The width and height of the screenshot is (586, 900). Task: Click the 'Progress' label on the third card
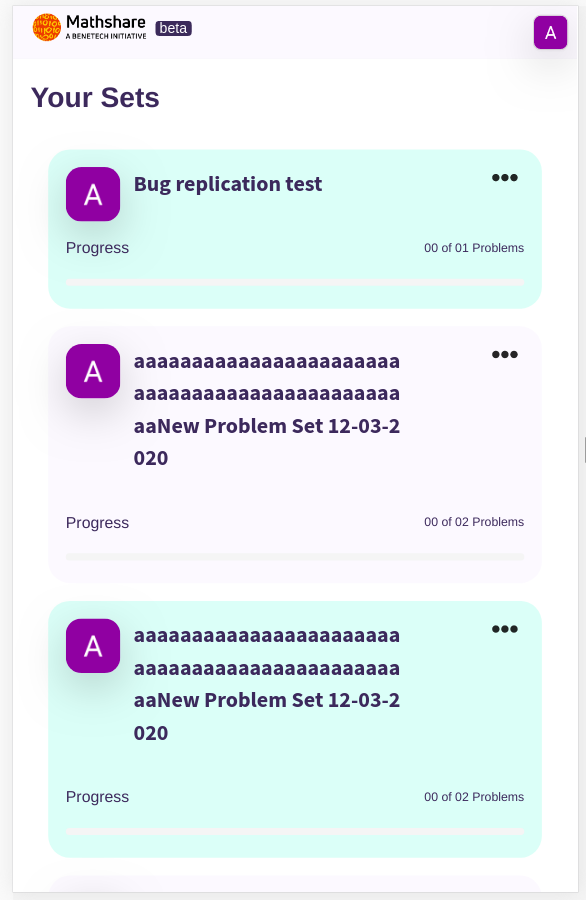(x=96, y=797)
